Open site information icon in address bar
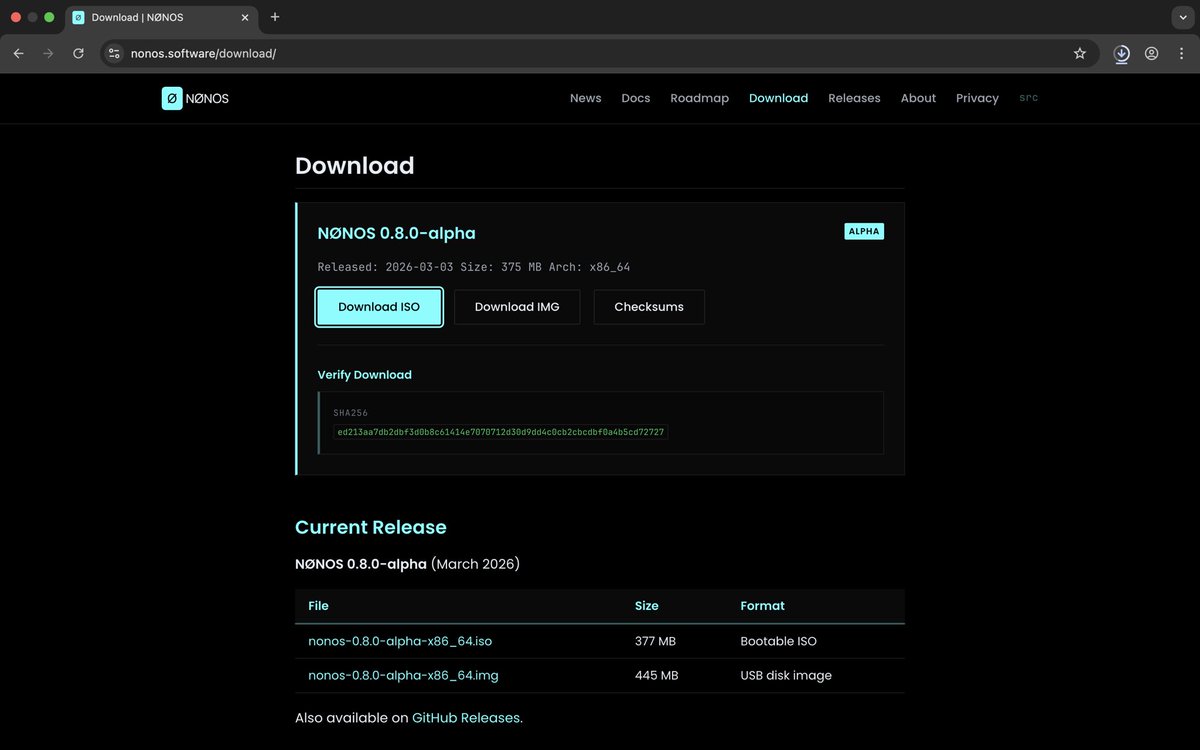The width and height of the screenshot is (1200, 750). tap(114, 53)
